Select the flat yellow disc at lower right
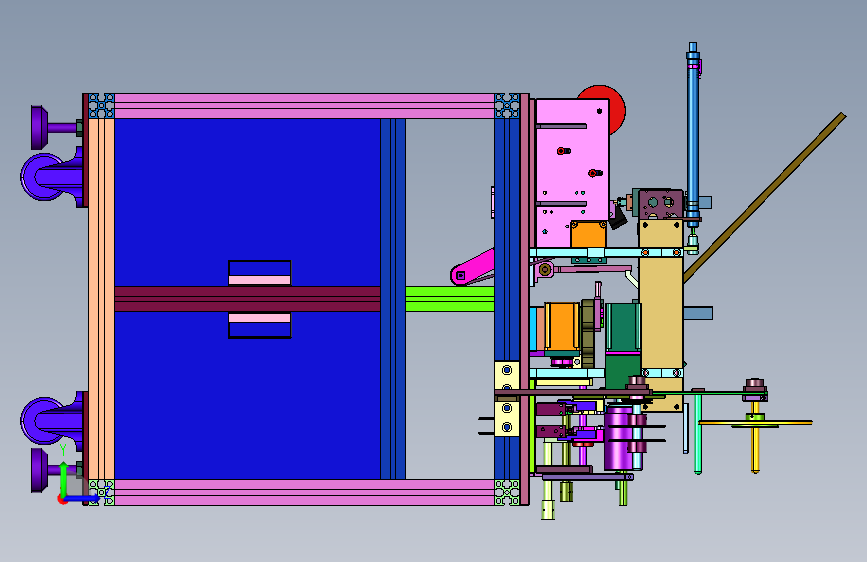Screen dimensions: 867x562 click(755, 423)
